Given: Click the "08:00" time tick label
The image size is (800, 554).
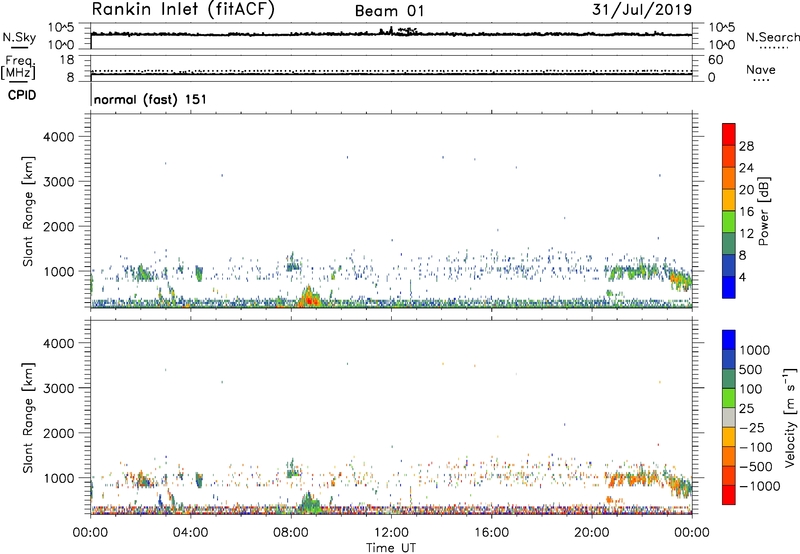Looking at the screenshot, I should pyautogui.click(x=291, y=533).
